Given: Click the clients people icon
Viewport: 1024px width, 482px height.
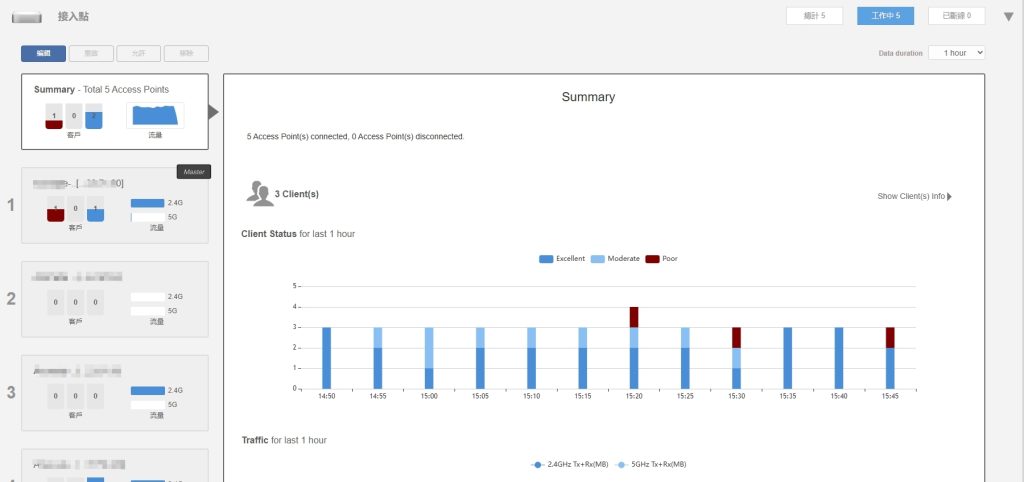Looking at the screenshot, I should coord(260,194).
